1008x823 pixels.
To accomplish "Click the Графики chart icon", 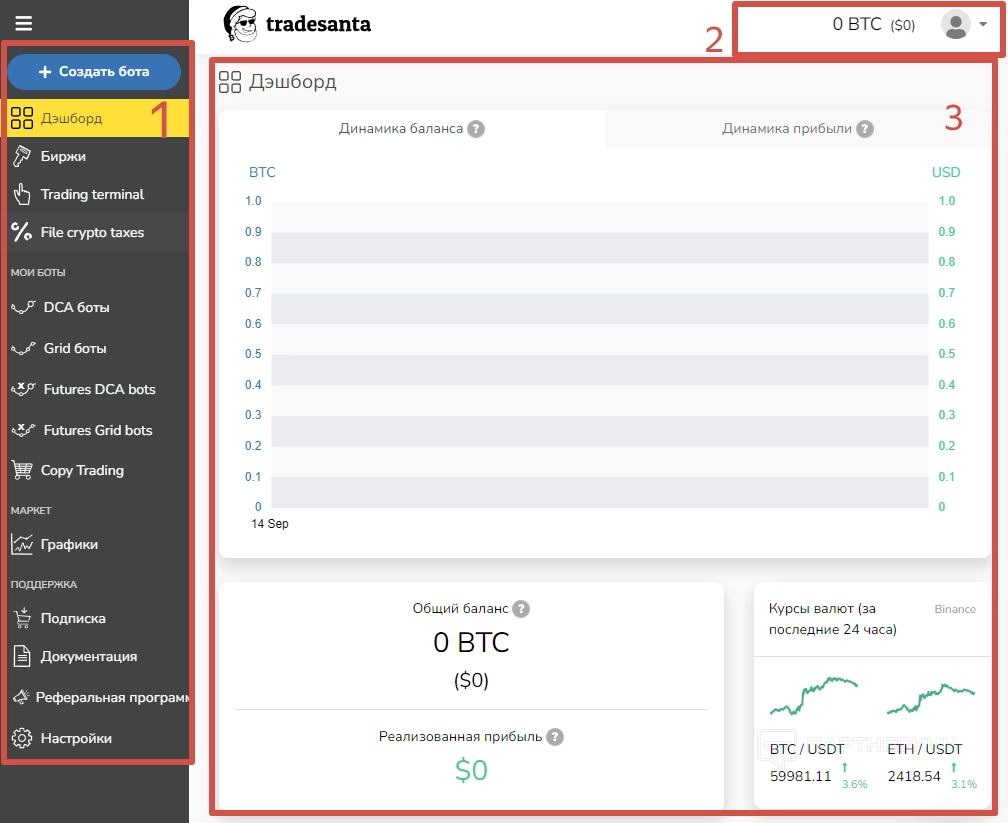I will [x=22, y=544].
